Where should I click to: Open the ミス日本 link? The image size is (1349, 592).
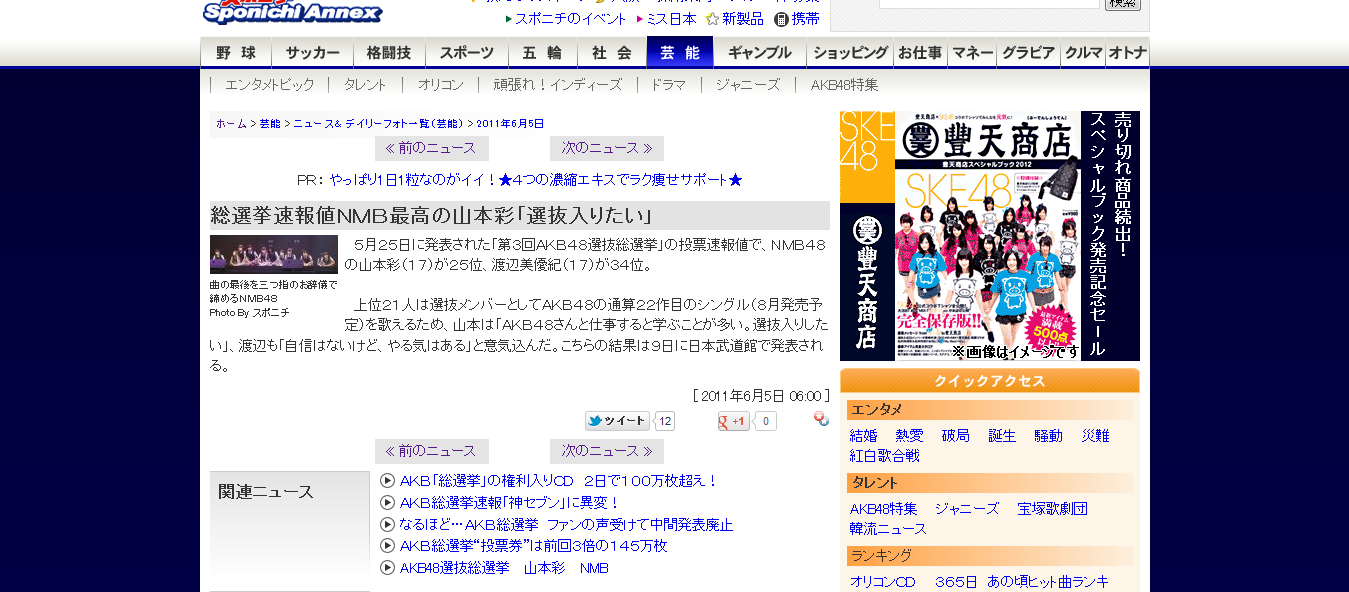coord(671,19)
